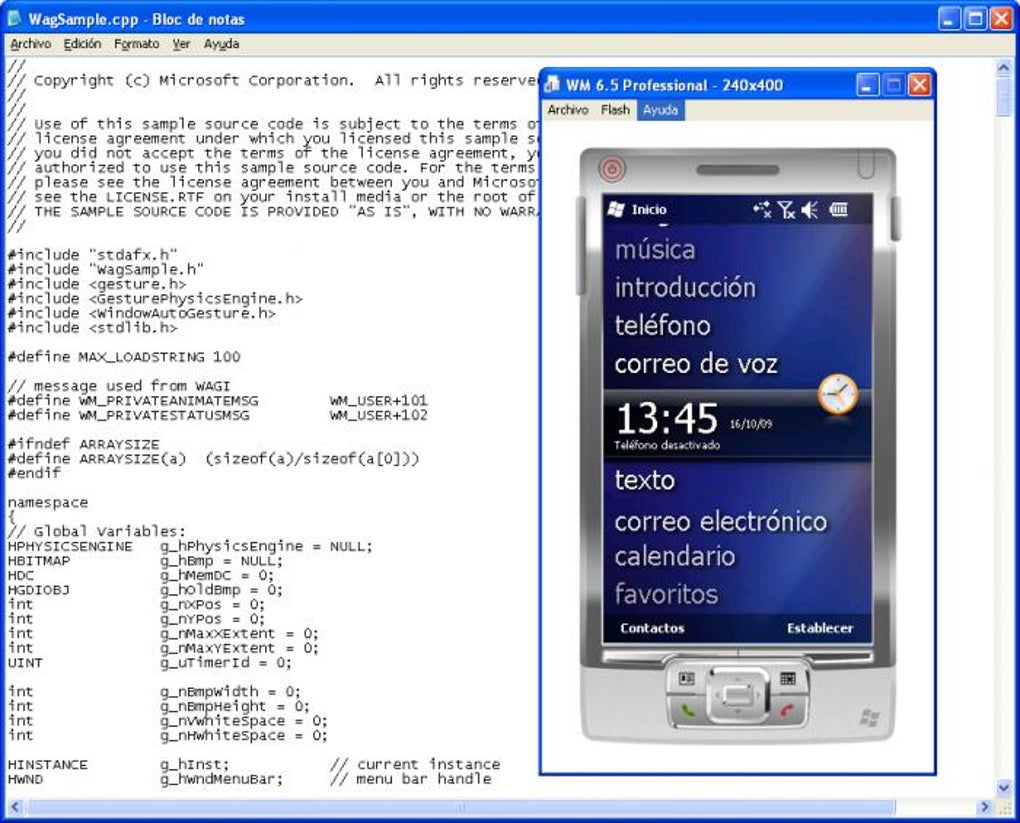Click the Notepad vertical scrollbar thumb
The height and width of the screenshot is (823, 1020).
click(1004, 96)
